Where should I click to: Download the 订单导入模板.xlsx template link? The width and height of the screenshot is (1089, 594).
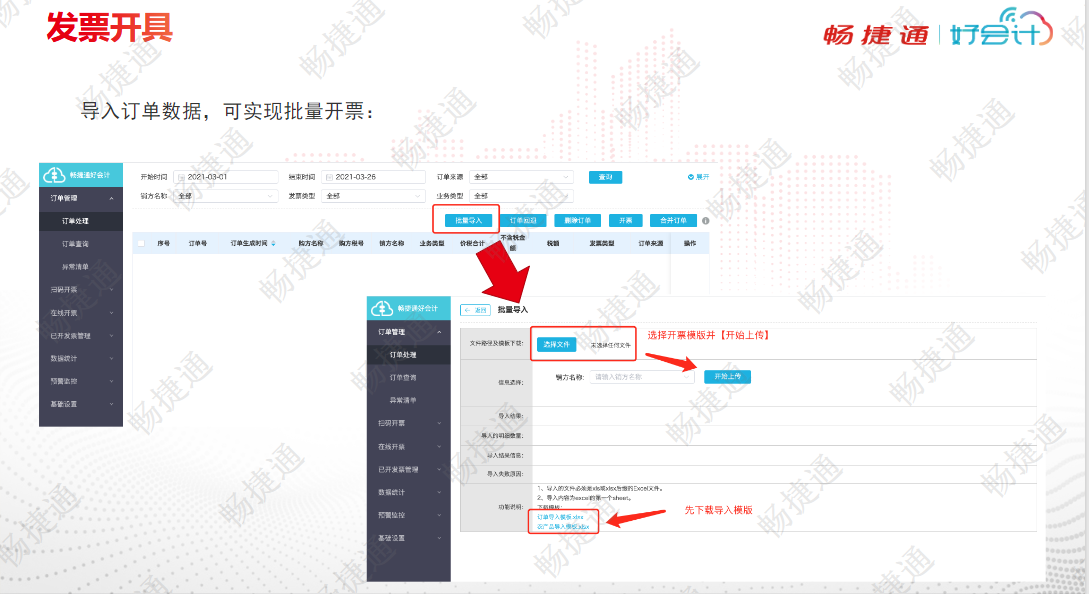click(560, 517)
